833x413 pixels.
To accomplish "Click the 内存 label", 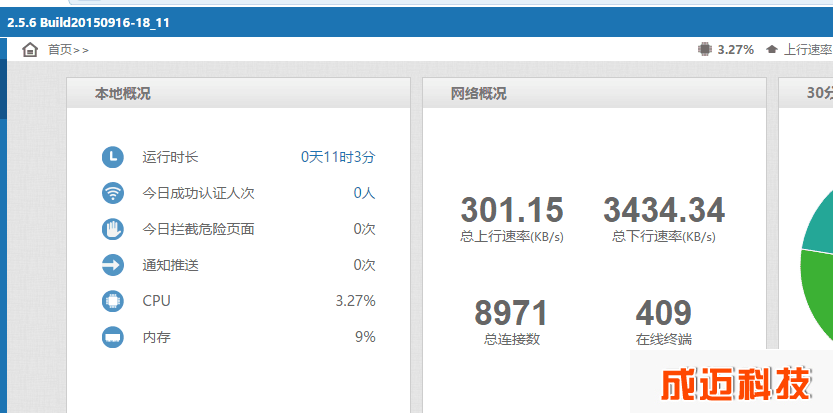I will [x=156, y=337].
